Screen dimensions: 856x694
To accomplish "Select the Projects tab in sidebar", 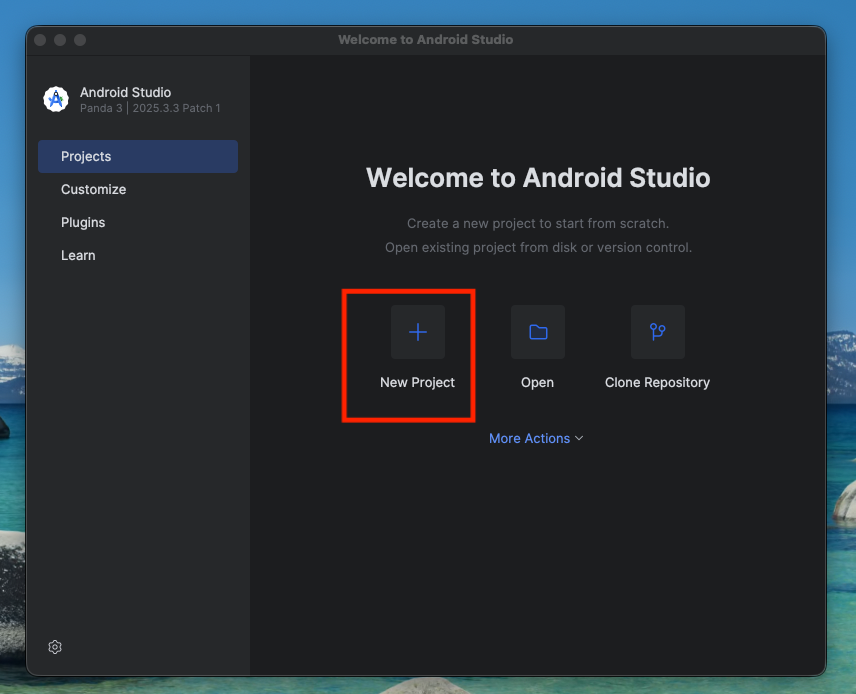I will point(138,156).
